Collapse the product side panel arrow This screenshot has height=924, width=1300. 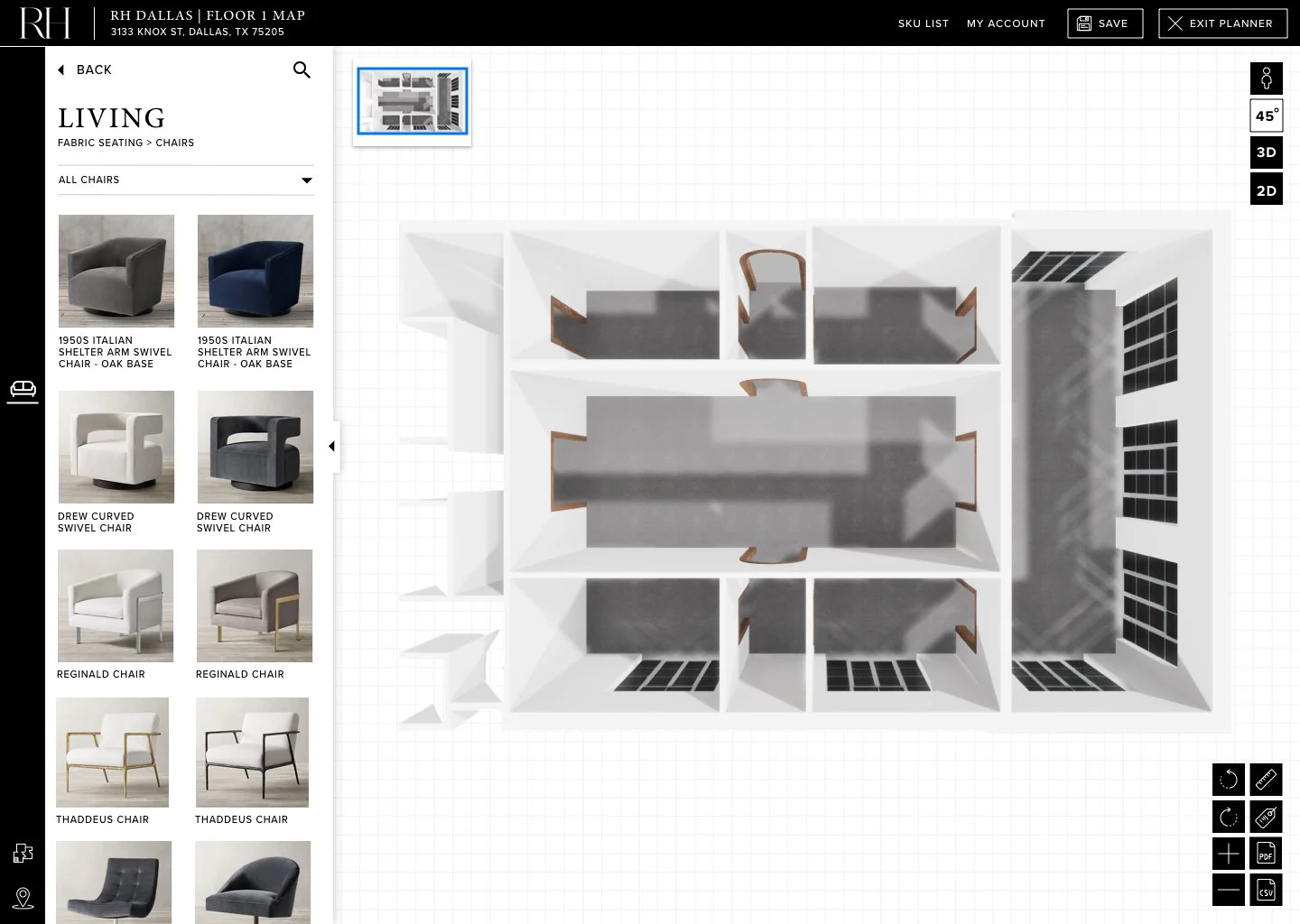click(332, 447)
